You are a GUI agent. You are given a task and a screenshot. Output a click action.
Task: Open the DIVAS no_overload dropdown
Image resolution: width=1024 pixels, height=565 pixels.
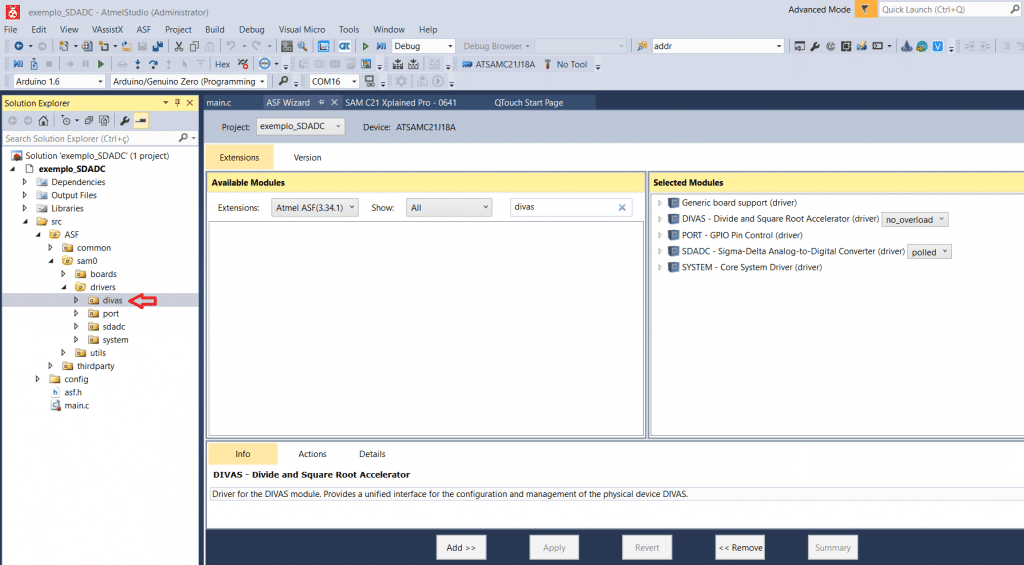pyautogui.click(x=914, y=219)
